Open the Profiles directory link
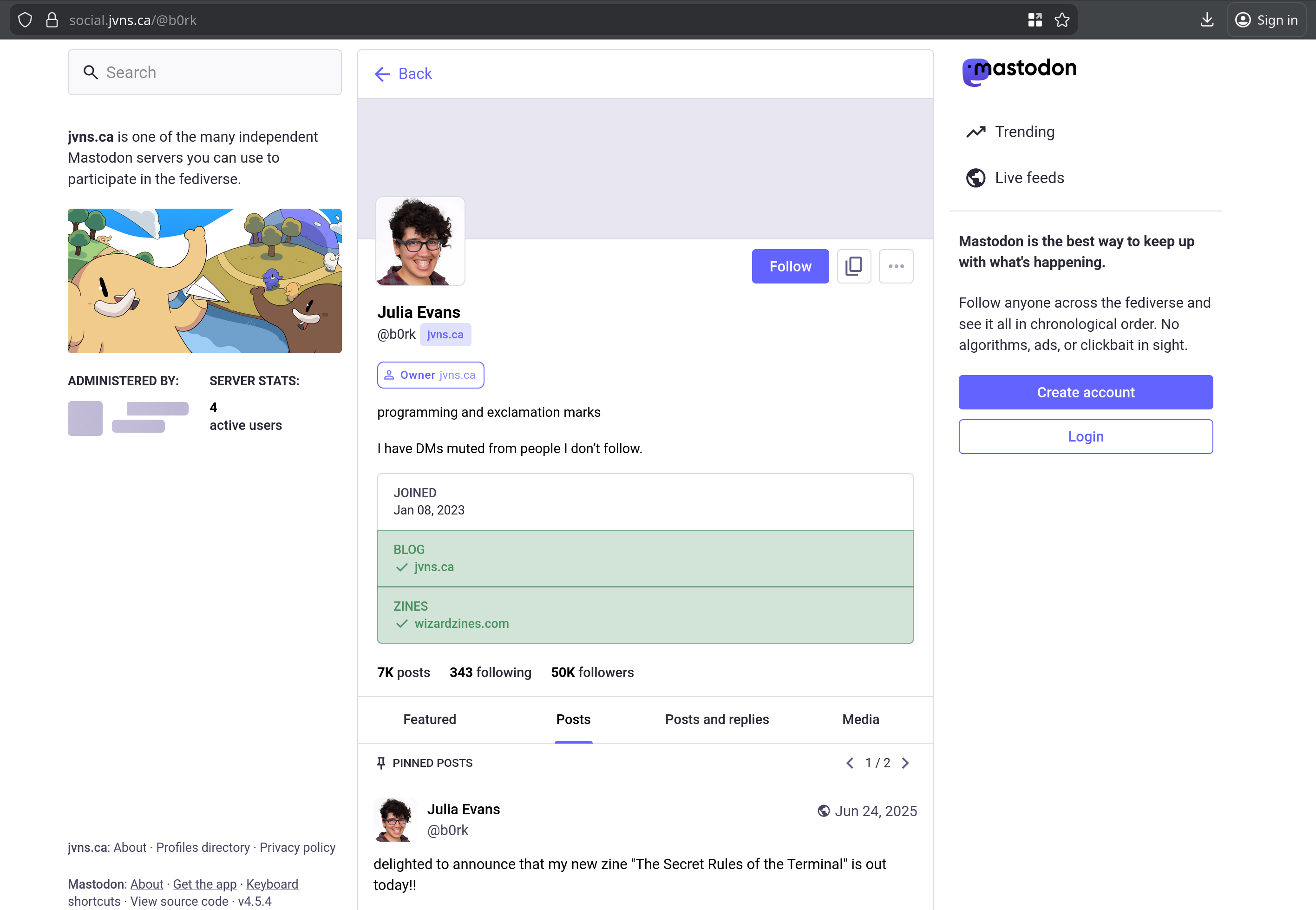The height and width of the screenshot is (910, 1316). pyautogui.click(x=203, y=847)
